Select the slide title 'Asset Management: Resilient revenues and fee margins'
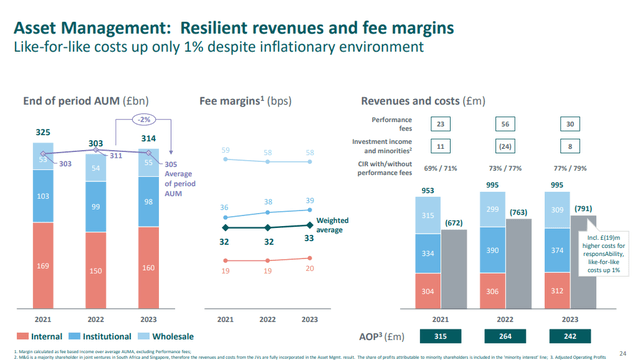640x360 pixels. click(234, 28)
